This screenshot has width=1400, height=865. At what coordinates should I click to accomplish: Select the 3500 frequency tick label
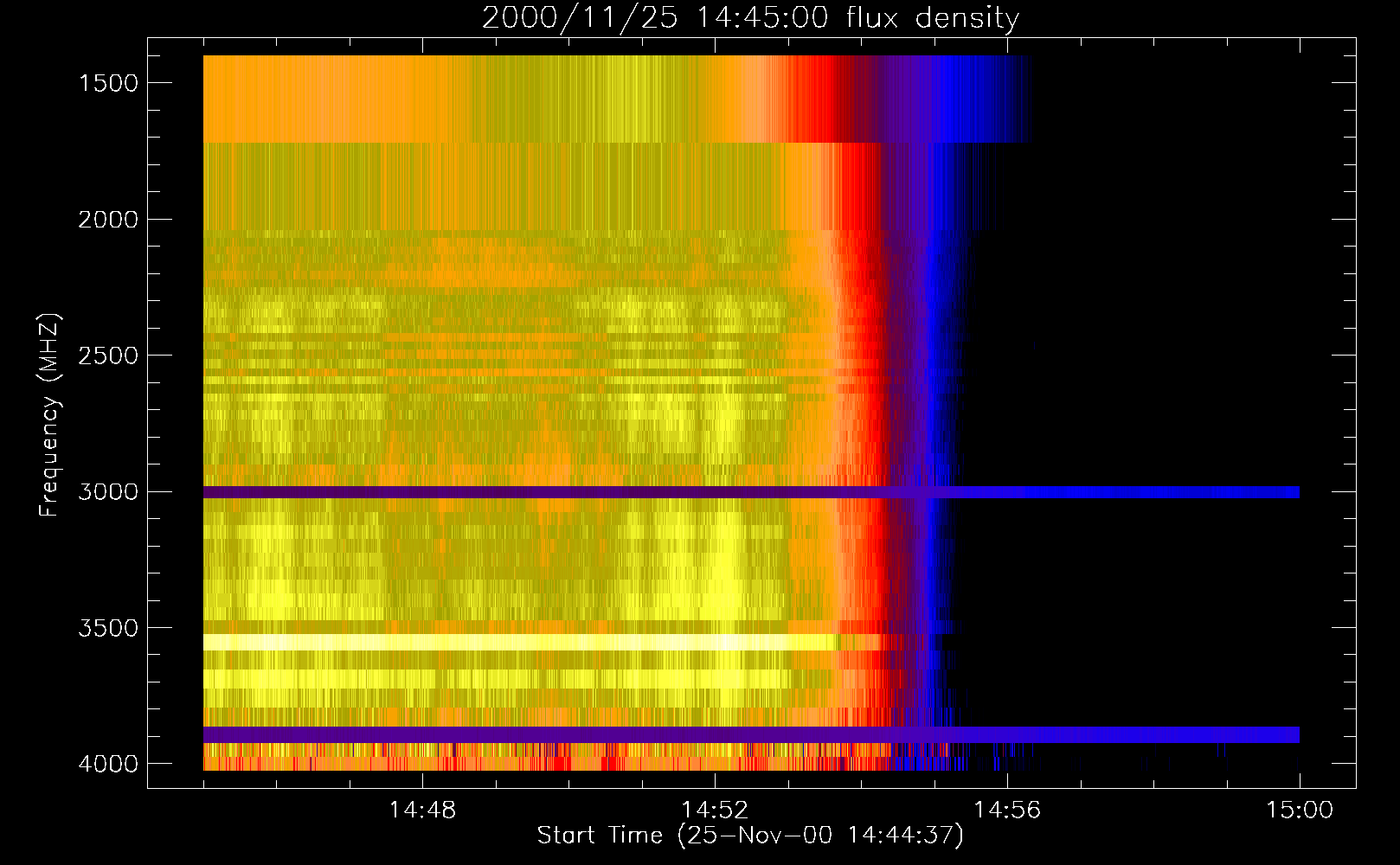tap(108, 628)
